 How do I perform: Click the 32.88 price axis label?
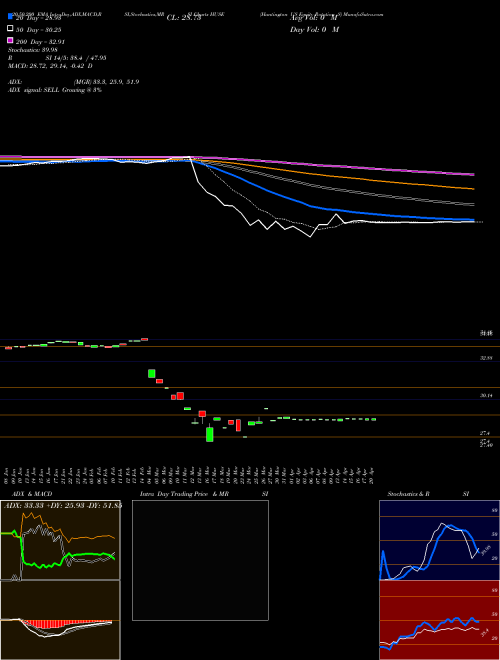click(487, 358)
